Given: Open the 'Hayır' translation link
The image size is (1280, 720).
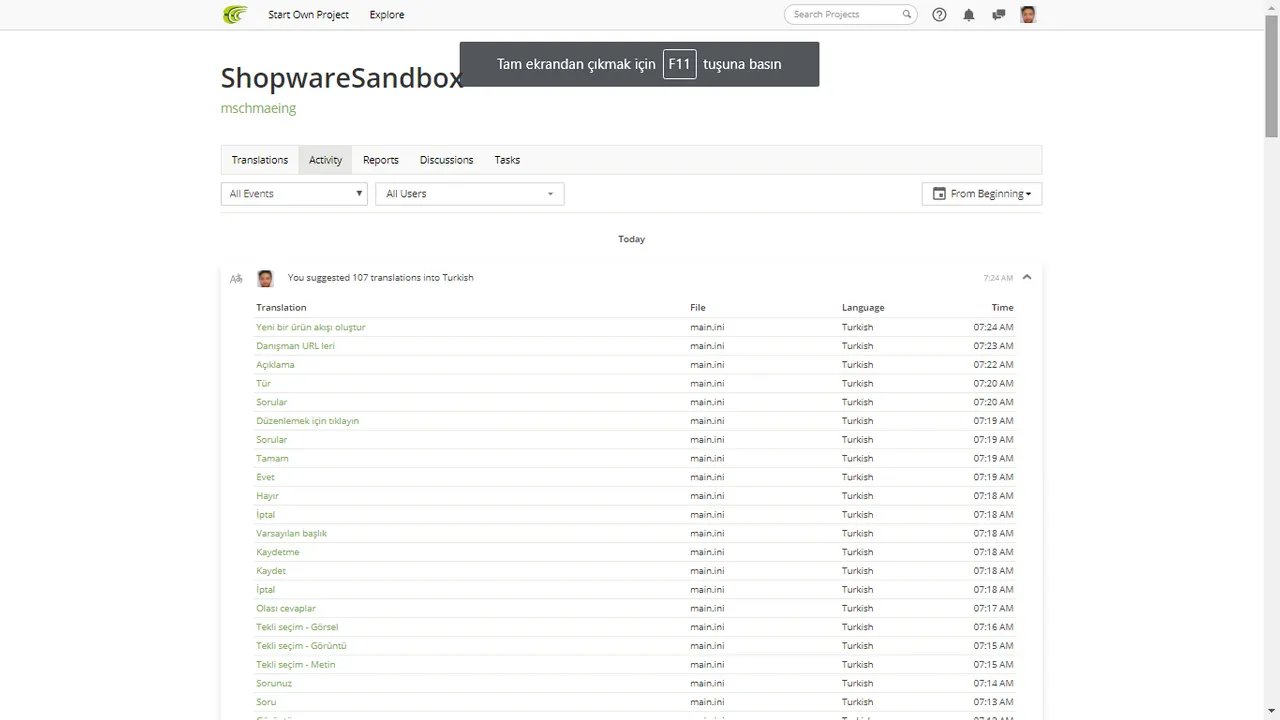Looking at the screenshot, I should 267,496.
